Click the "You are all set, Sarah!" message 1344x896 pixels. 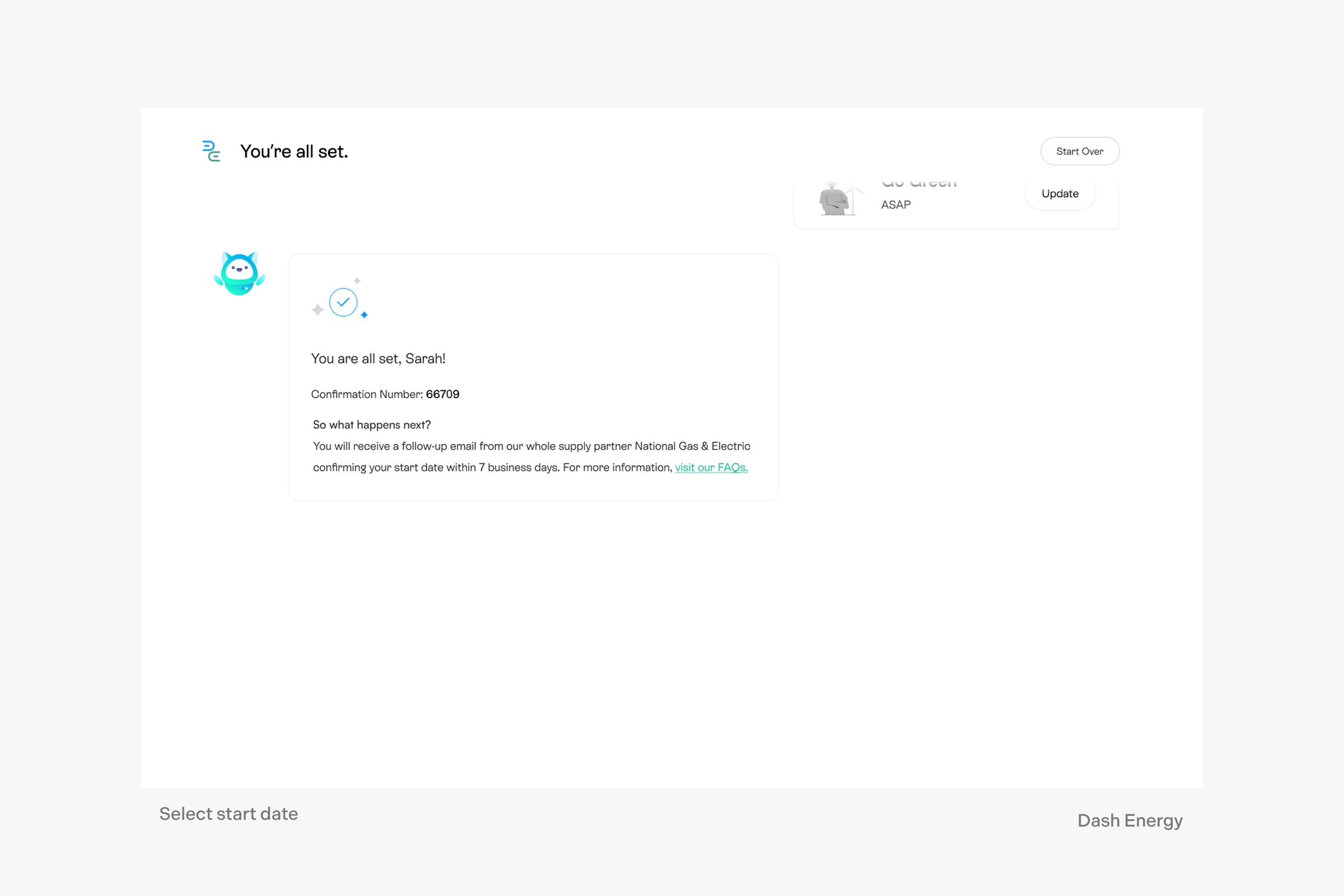pyautogui.click(x=379, y=359)
